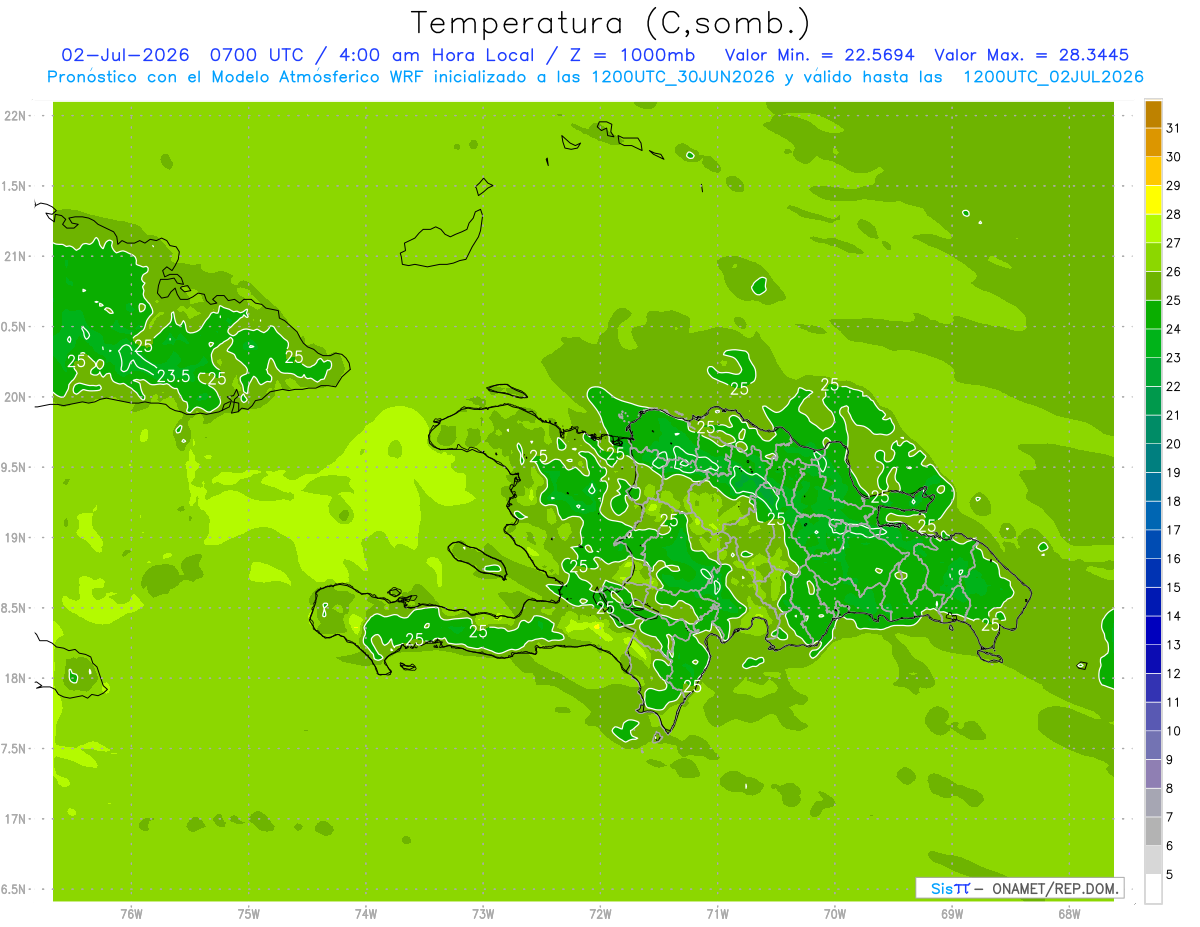Click the '1.5N' latitude axis label
Screen dimensions: 1200x927
point(15,186)
